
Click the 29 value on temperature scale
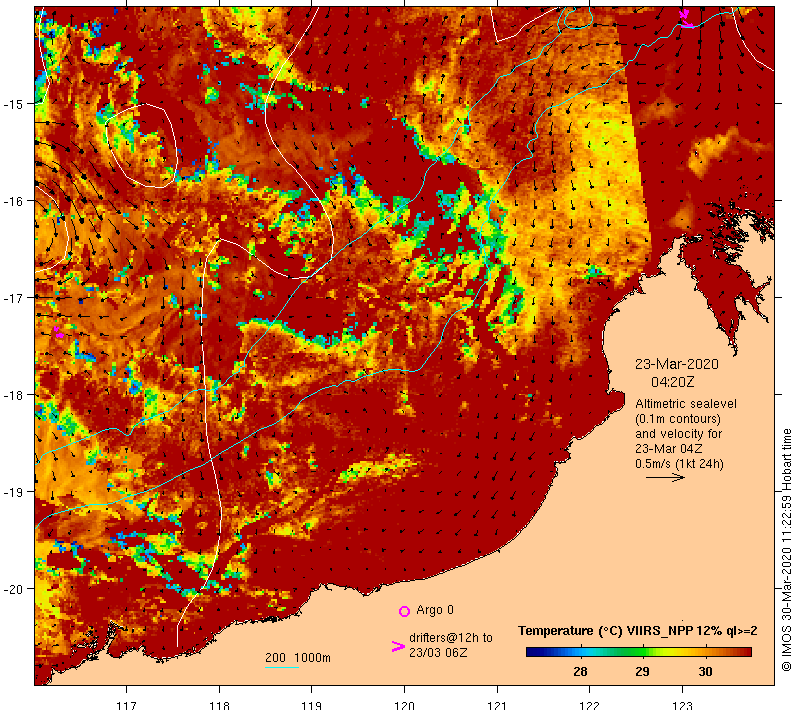[x=642, y=671]
